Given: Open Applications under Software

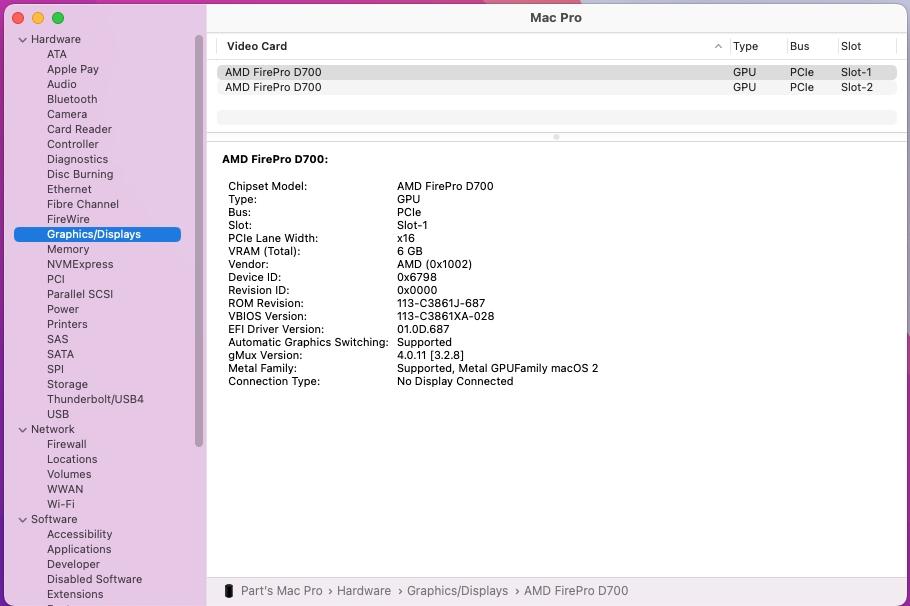Looking at the screenshot, I should [x=79, y=549].
